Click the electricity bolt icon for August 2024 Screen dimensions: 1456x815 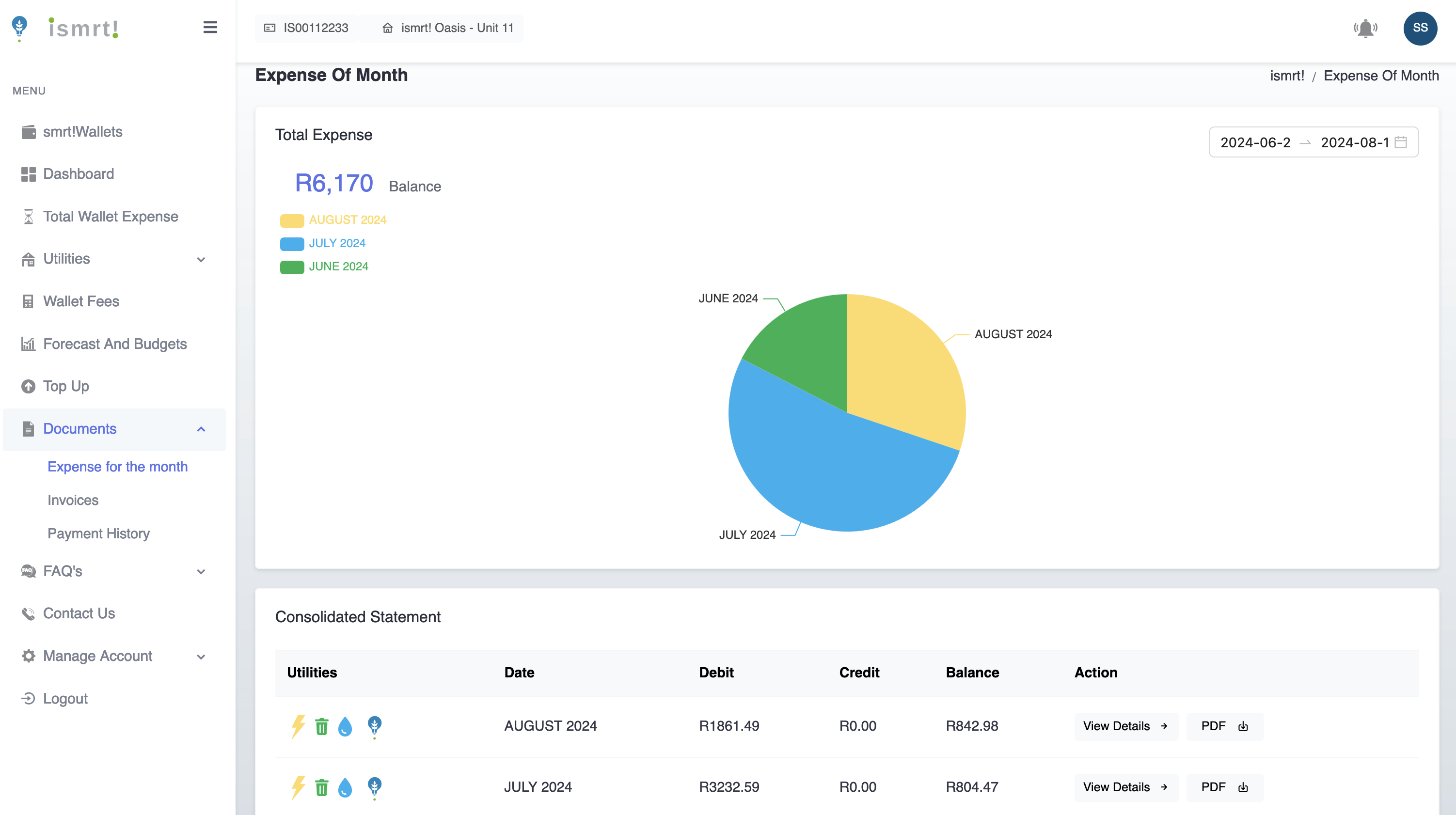pos(298,726)
